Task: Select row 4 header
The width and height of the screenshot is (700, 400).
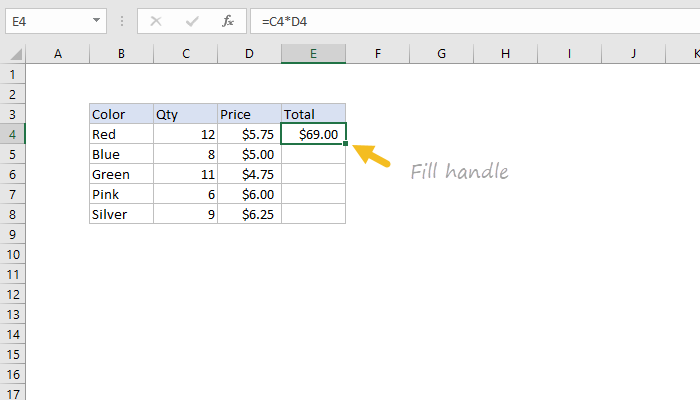Action: 13,134
